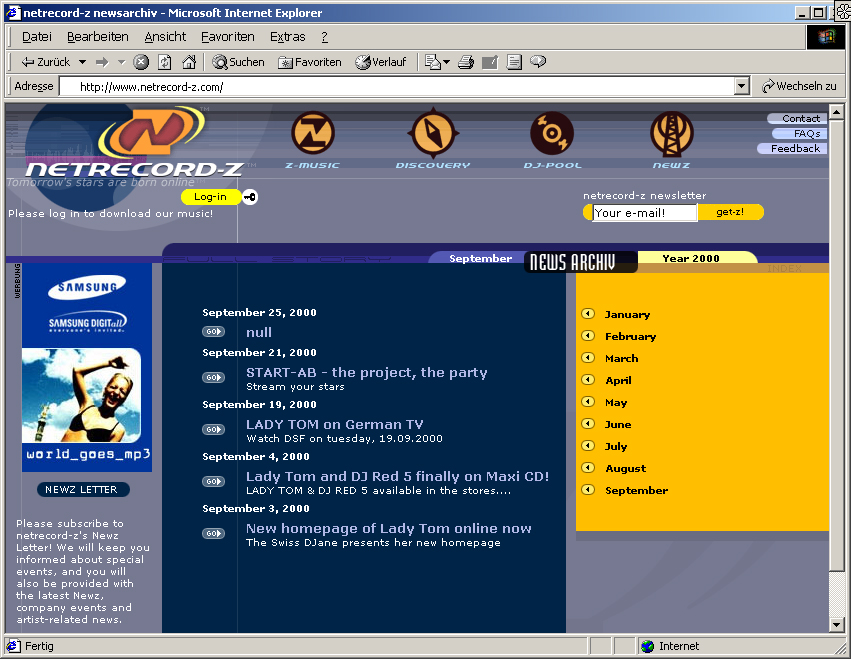Click the browser Back arrow (Zurück)

click(x=46, y=62)
